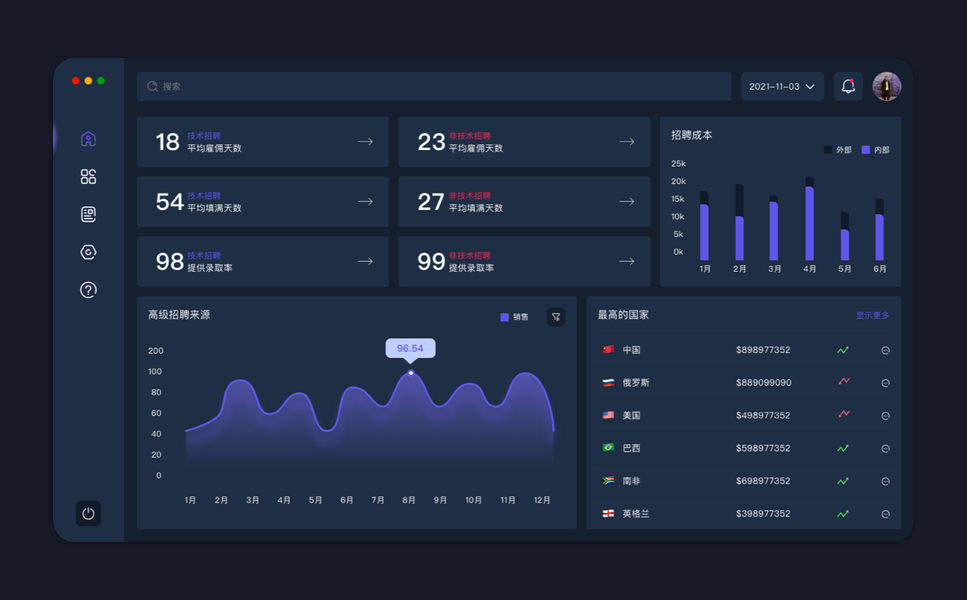Click the filter icon in 高级招聘来源

[x=556, y=317]
